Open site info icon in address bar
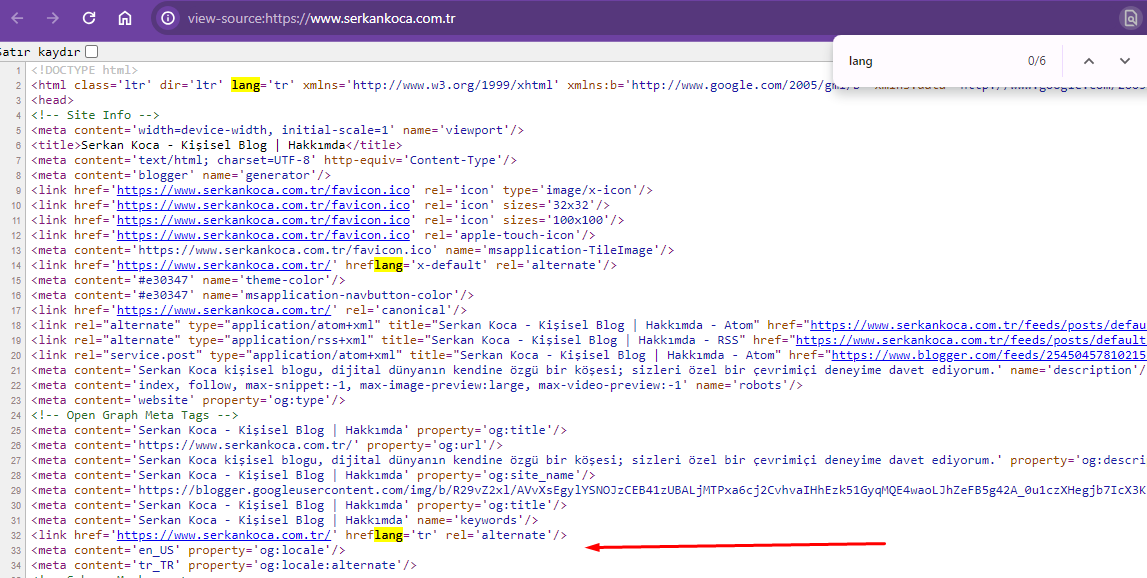Viewport: 1147px width, 578px height. click(168, 18)
